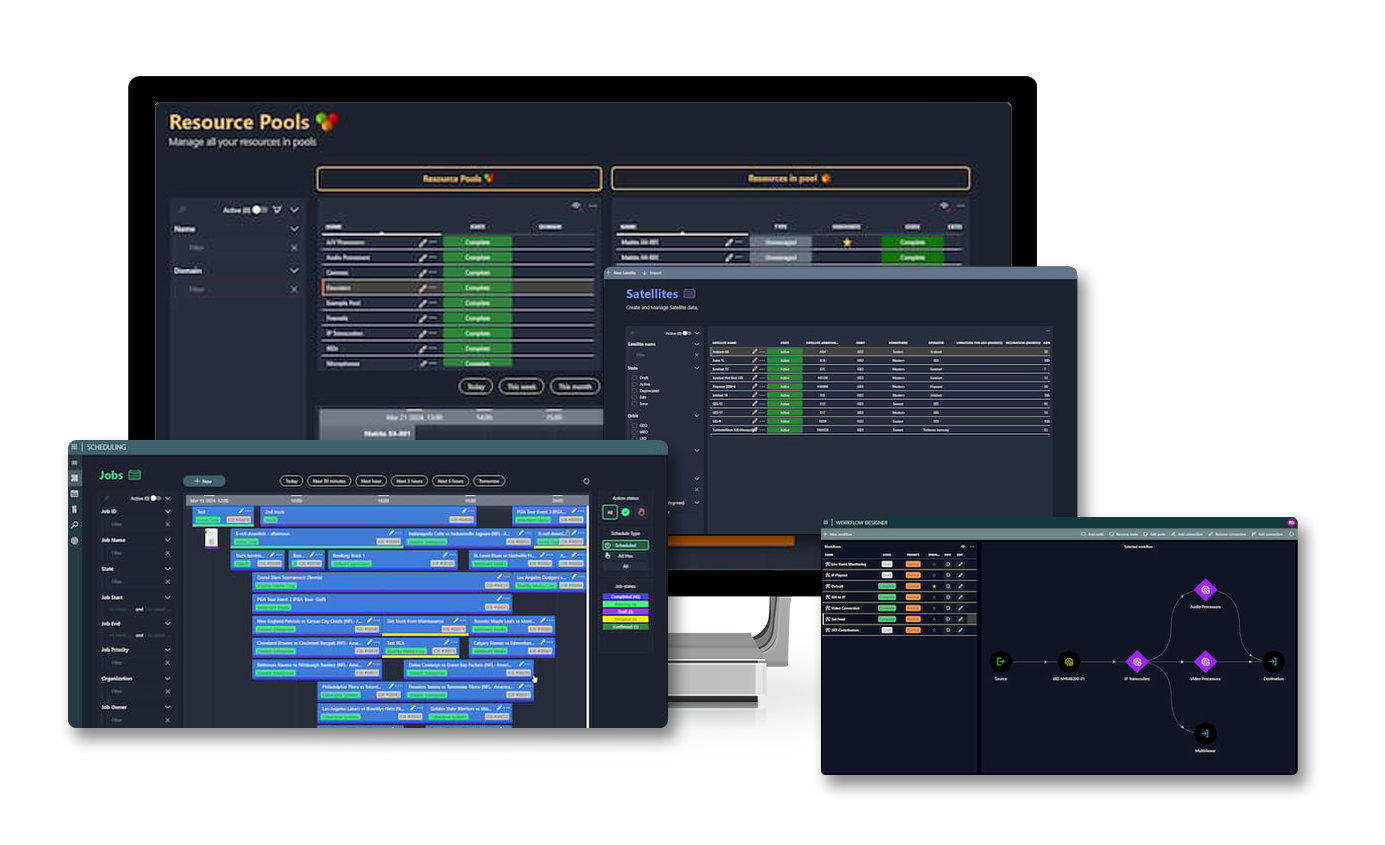Toggle the Active switch in Resource Pools filters
The height and width of the screenshot is (845, 1385).
tap(260, 210)
